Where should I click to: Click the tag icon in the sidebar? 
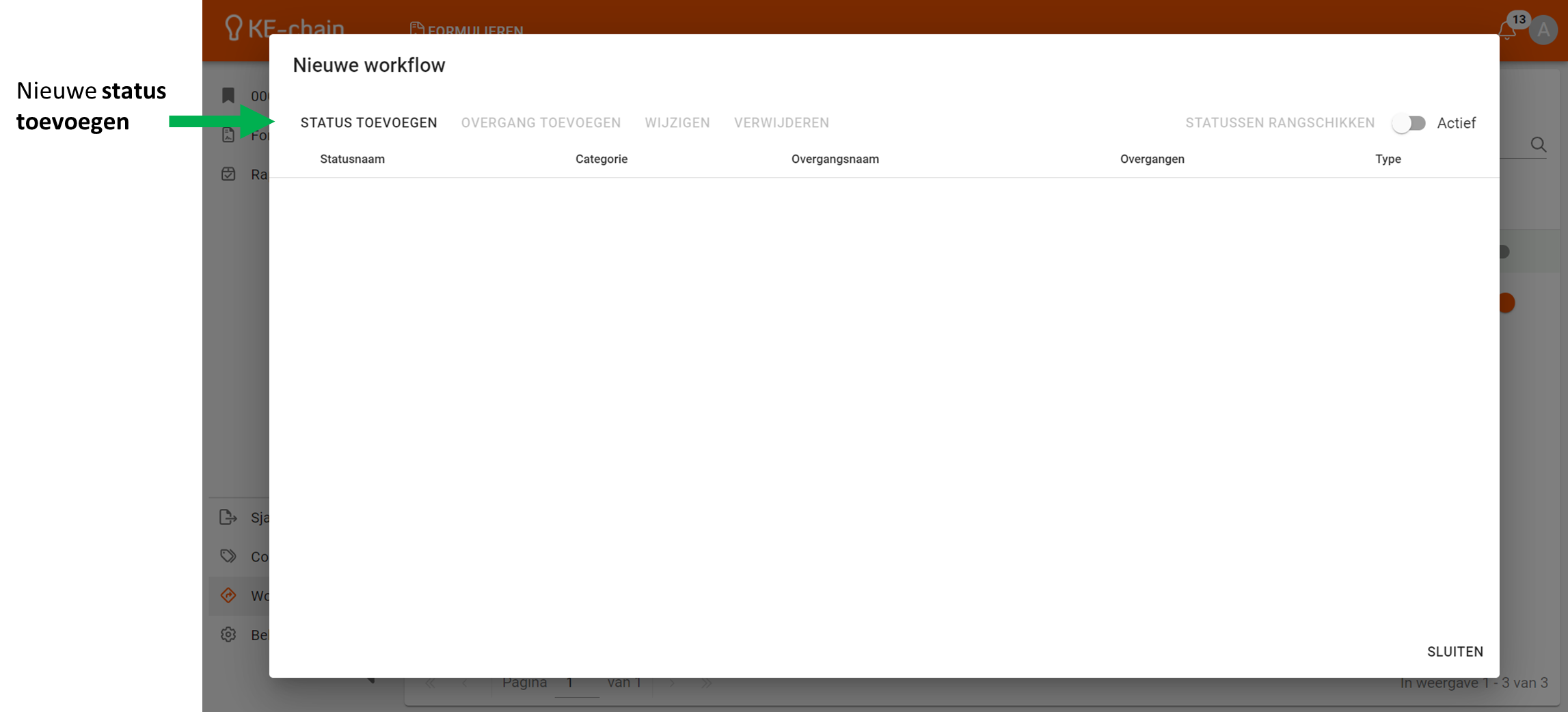[228, 556]
